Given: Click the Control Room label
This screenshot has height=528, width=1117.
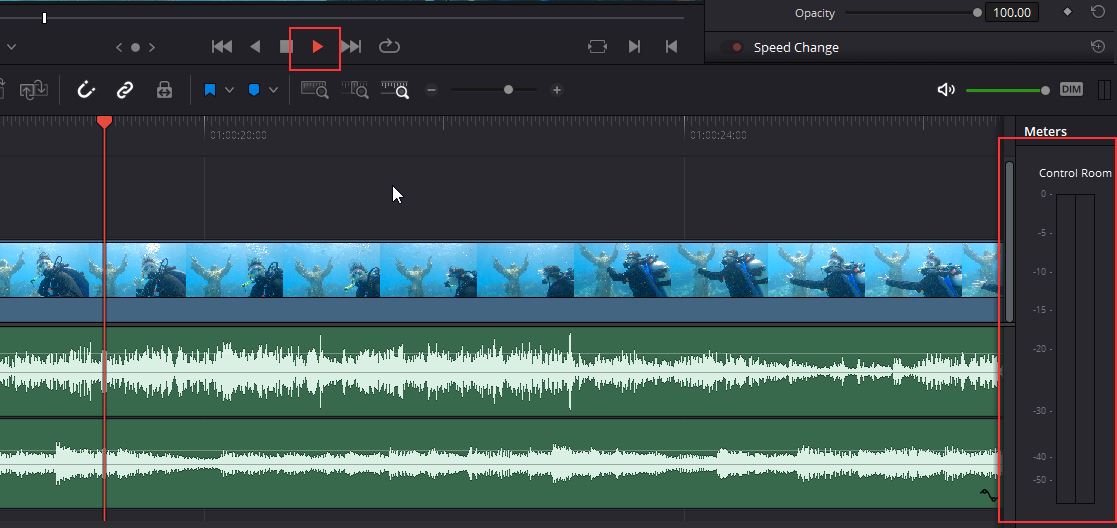Looking at the screenshot, I should (1075, 173).
